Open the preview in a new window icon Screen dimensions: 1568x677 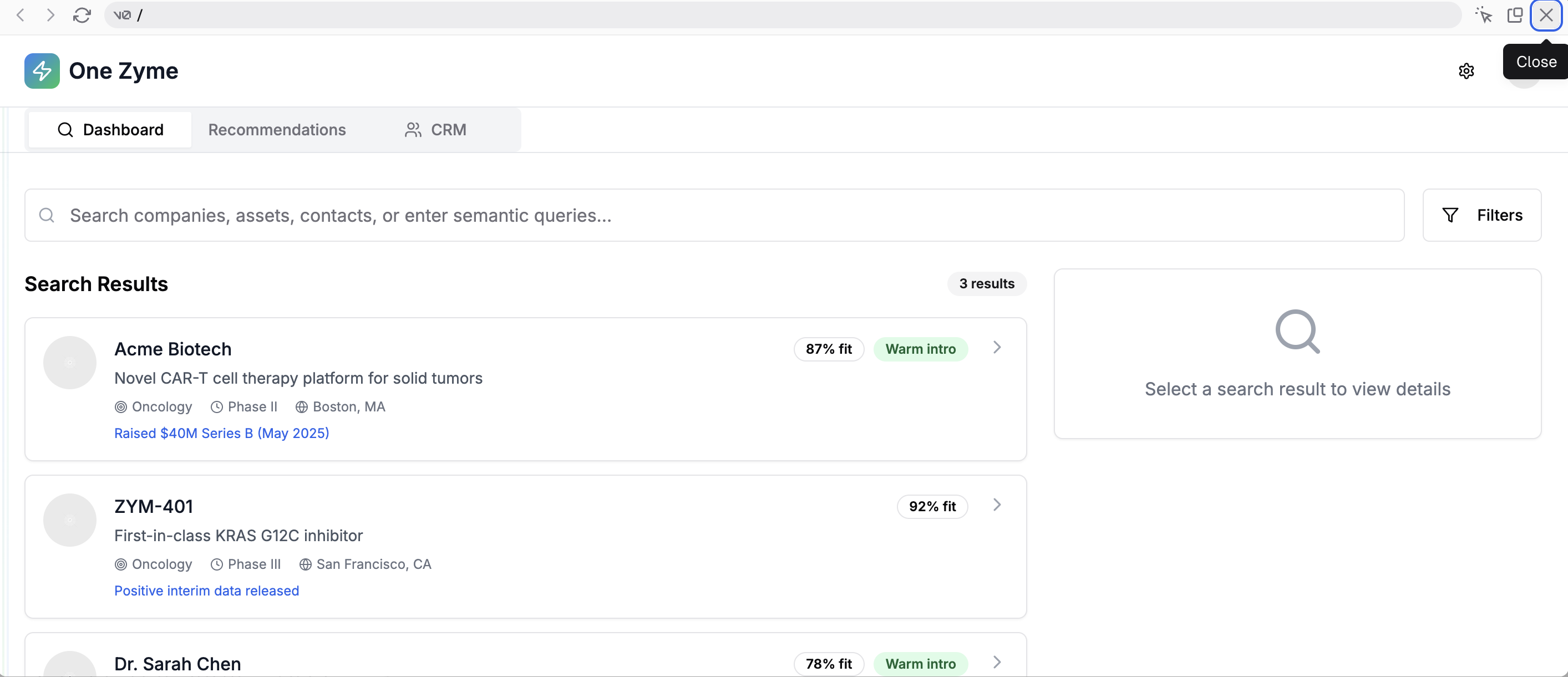1514,15
